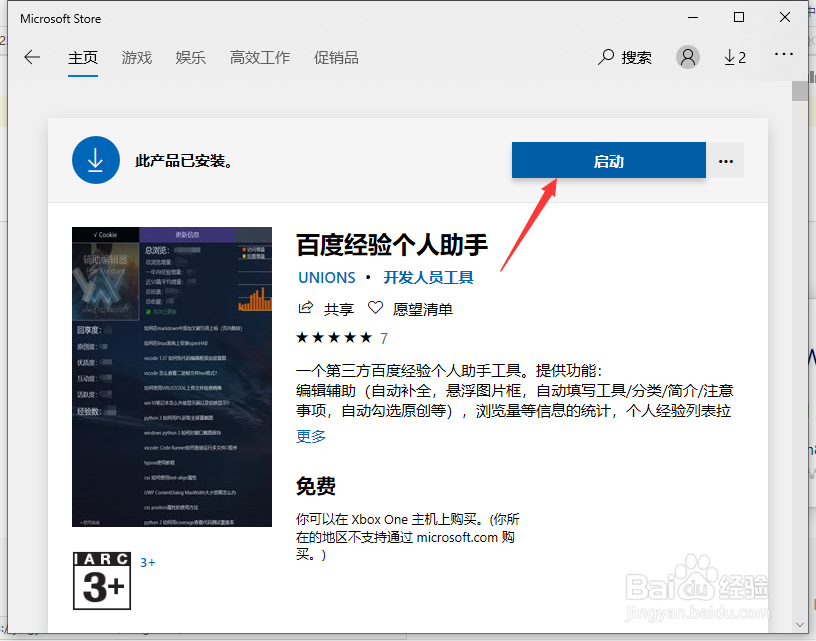This screenshot has height=641, width=816.
Task: View downloads and updates queue
Action: point(735,57)
